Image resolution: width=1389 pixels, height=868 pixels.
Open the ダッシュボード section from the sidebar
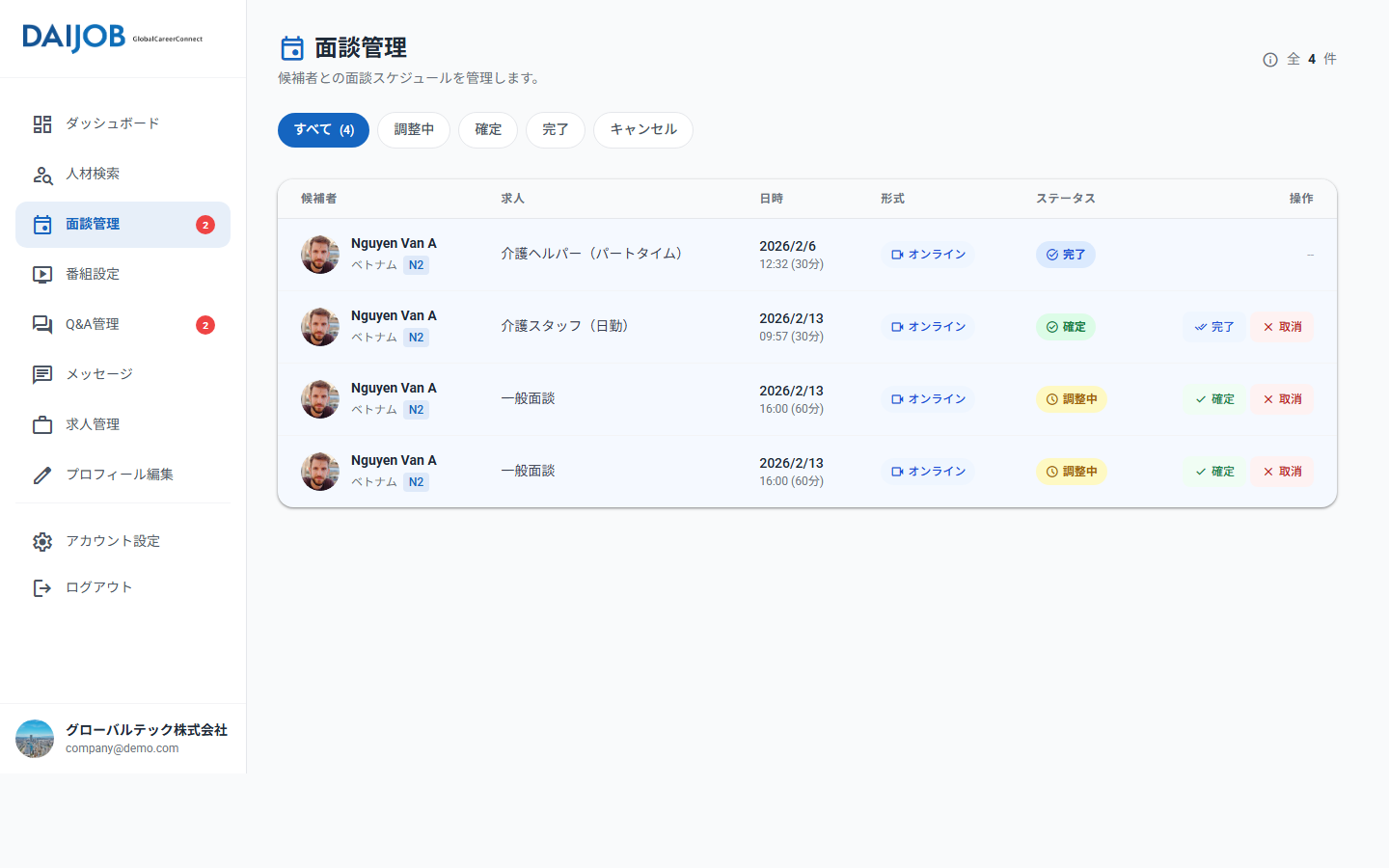click(42, 123)
